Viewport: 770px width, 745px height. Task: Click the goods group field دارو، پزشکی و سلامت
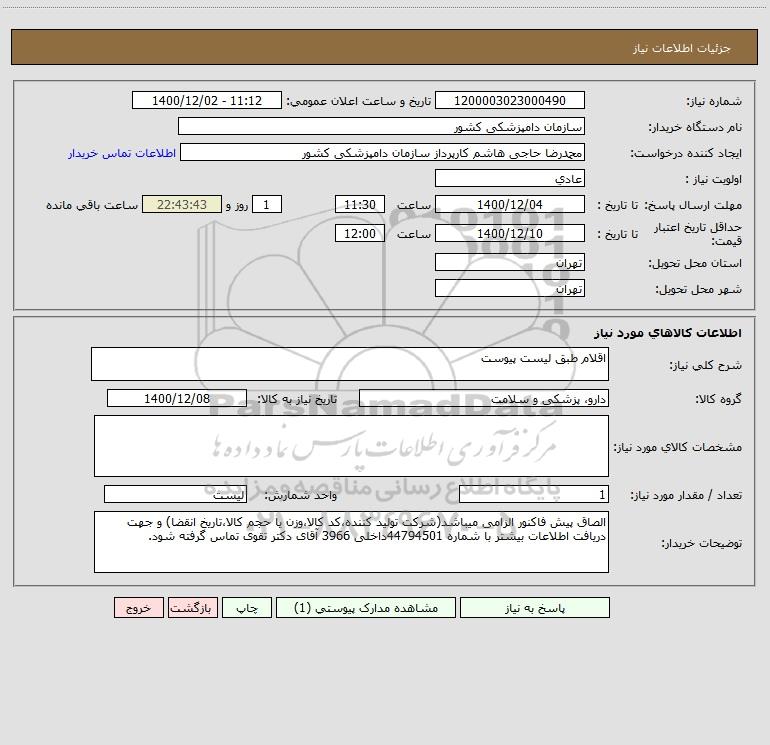tap(484, 398)
